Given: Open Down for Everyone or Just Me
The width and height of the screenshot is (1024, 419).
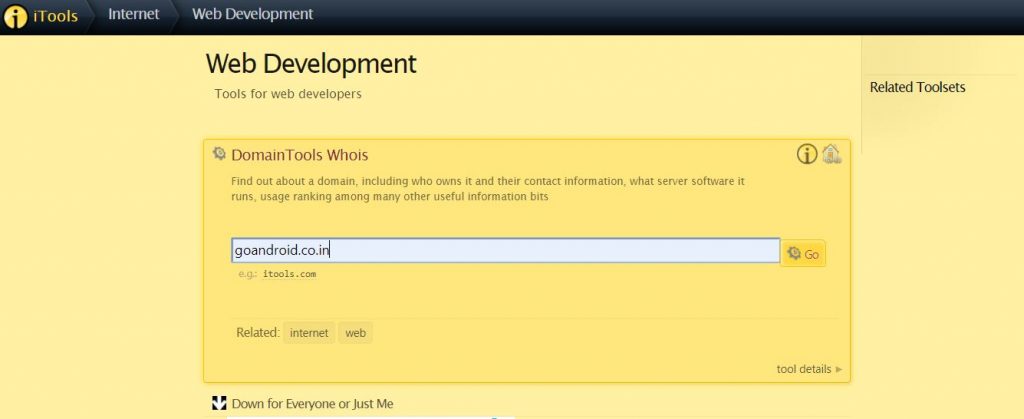Looking at the screenshot, I should click(313, 404).
